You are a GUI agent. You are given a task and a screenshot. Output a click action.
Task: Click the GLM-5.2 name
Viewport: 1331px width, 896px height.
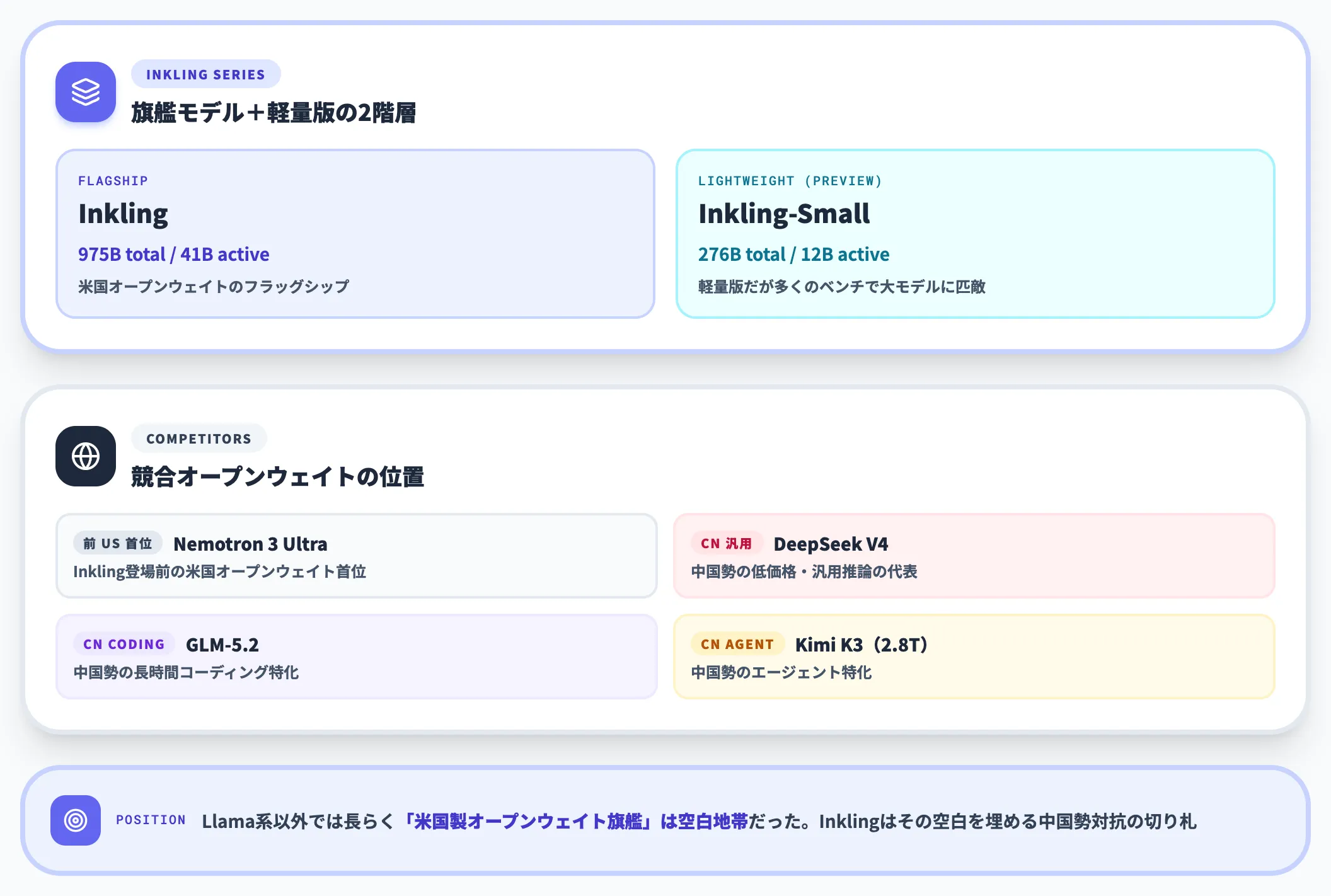222,645
